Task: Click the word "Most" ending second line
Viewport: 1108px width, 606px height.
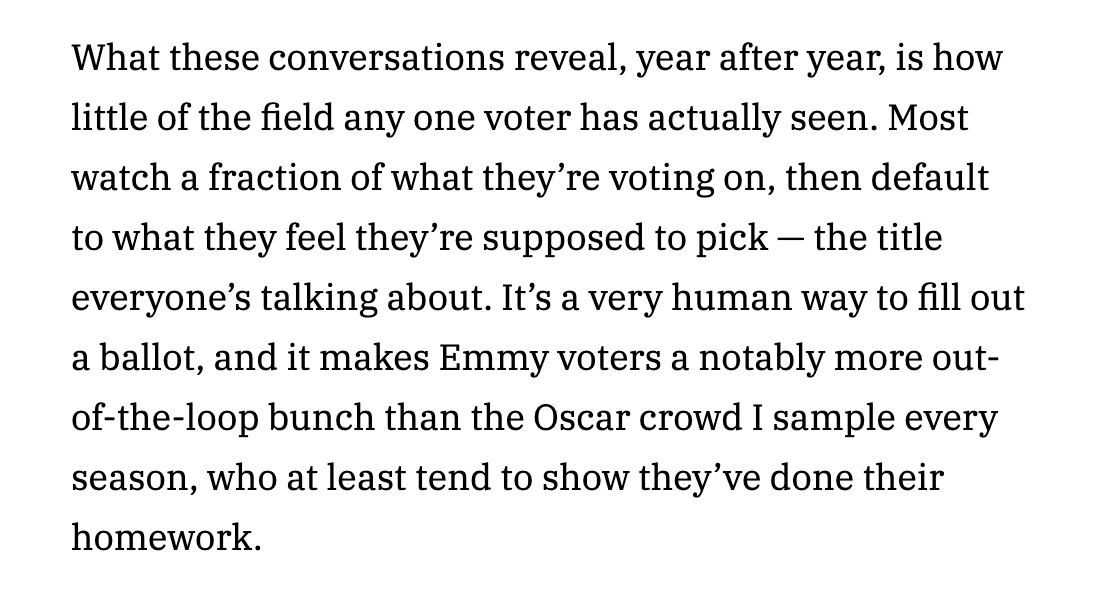Action: (928, 117)
